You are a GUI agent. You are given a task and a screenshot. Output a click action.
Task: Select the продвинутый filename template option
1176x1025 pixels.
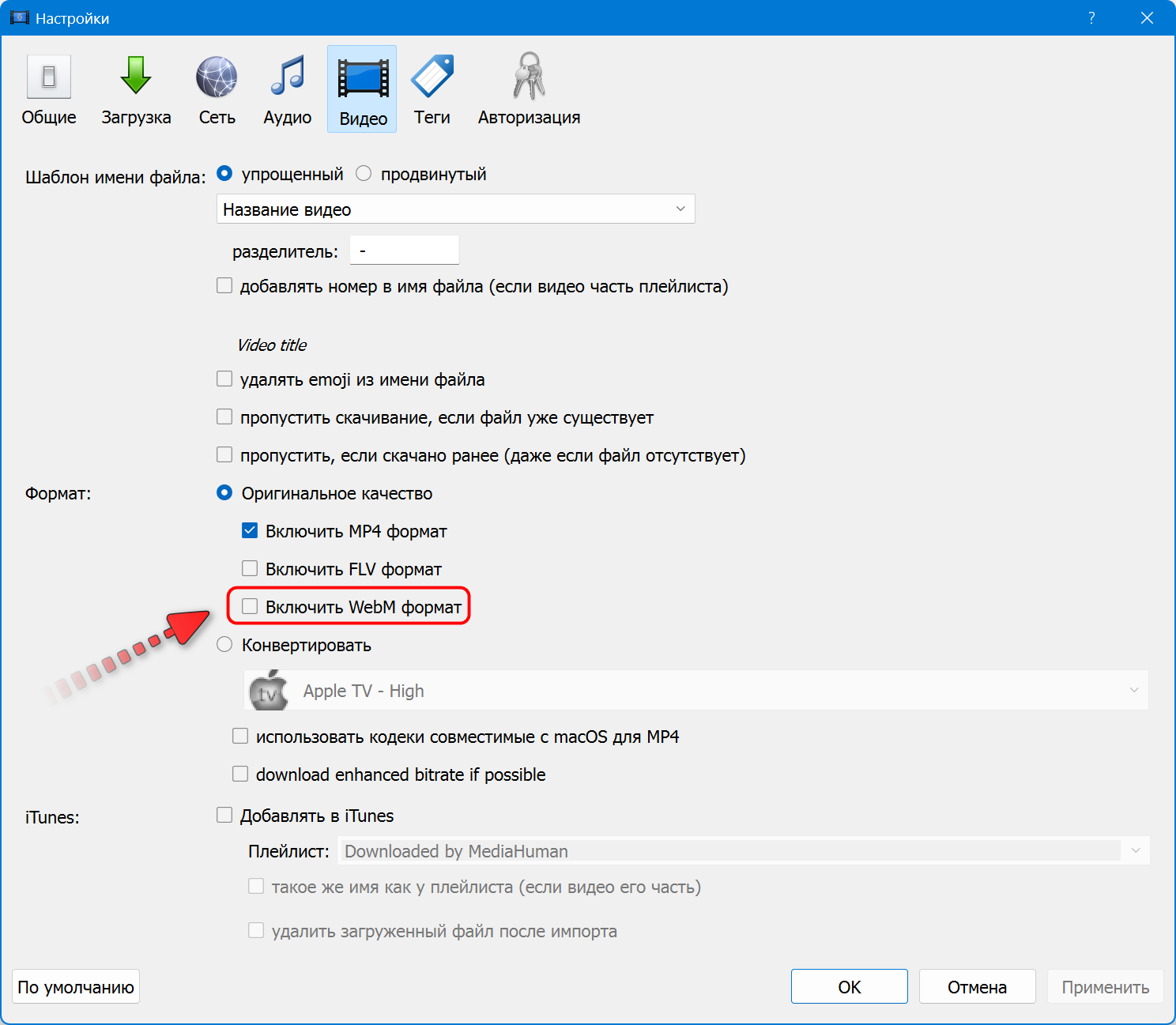(364, 174)
